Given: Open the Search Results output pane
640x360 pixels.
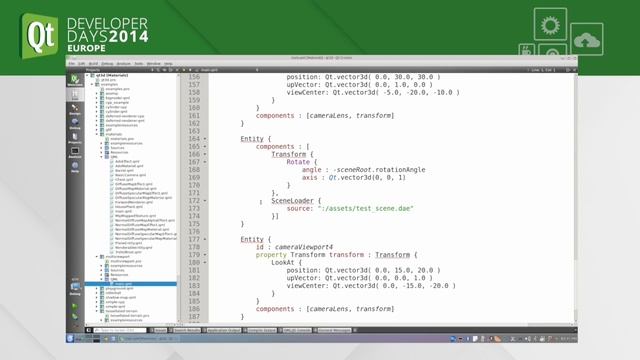Looking at the screenshot, I should point(185,330).
